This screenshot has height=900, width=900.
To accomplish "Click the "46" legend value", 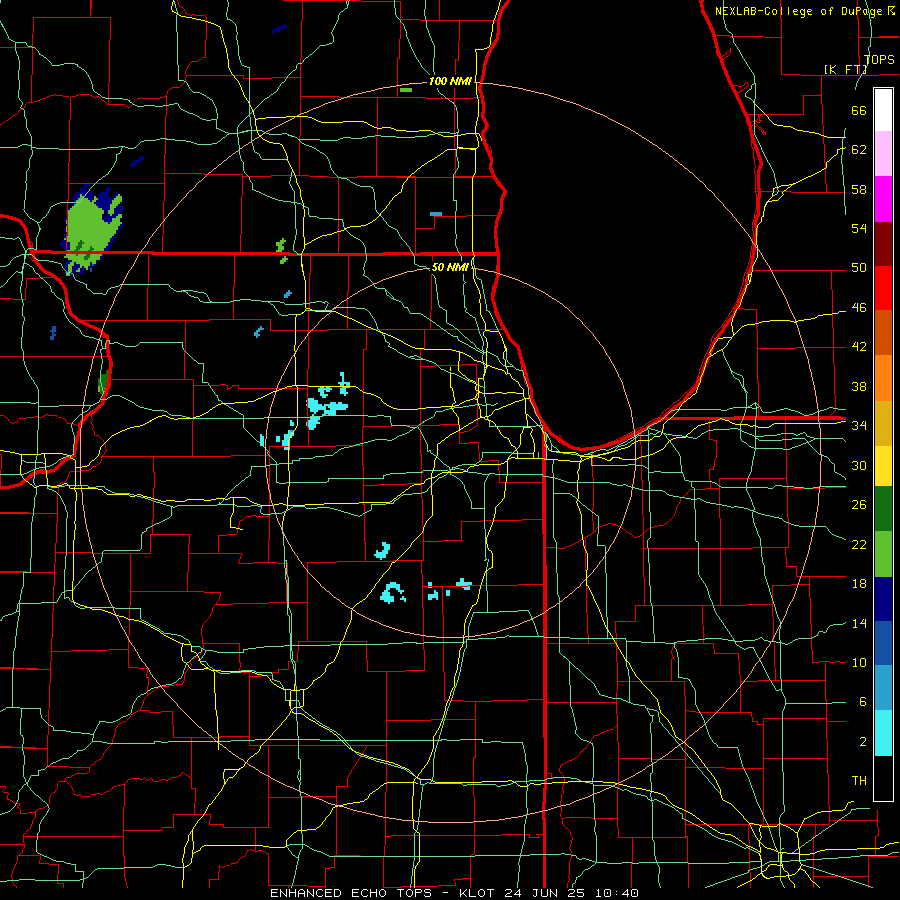I will point(859,308).
